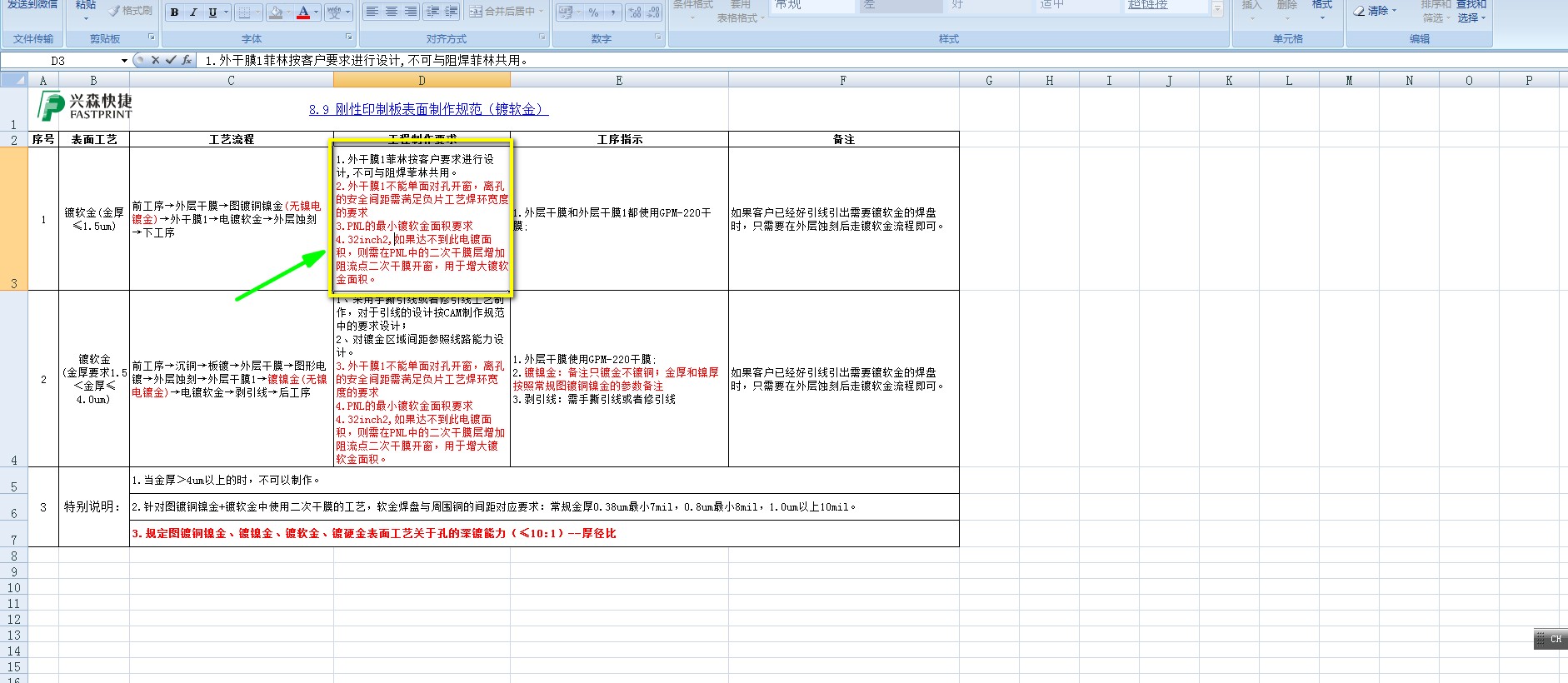This screenshot has width=1568, height=683.
Task: Increase decimal places
Action: tap(635, 12)
